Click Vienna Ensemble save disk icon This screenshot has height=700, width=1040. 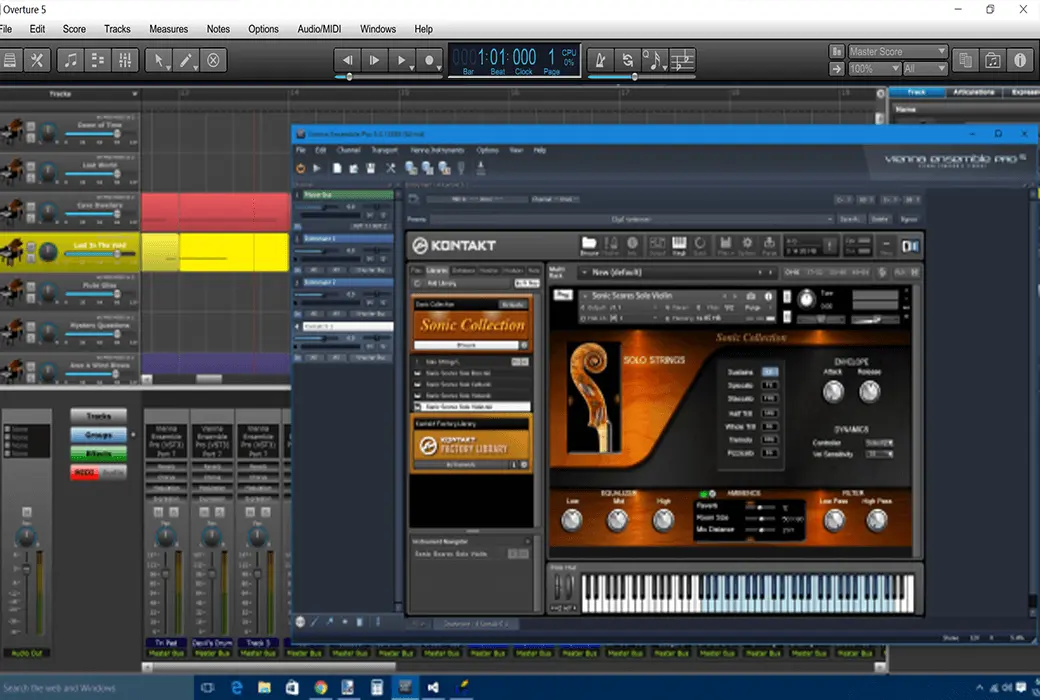[371, 169]
